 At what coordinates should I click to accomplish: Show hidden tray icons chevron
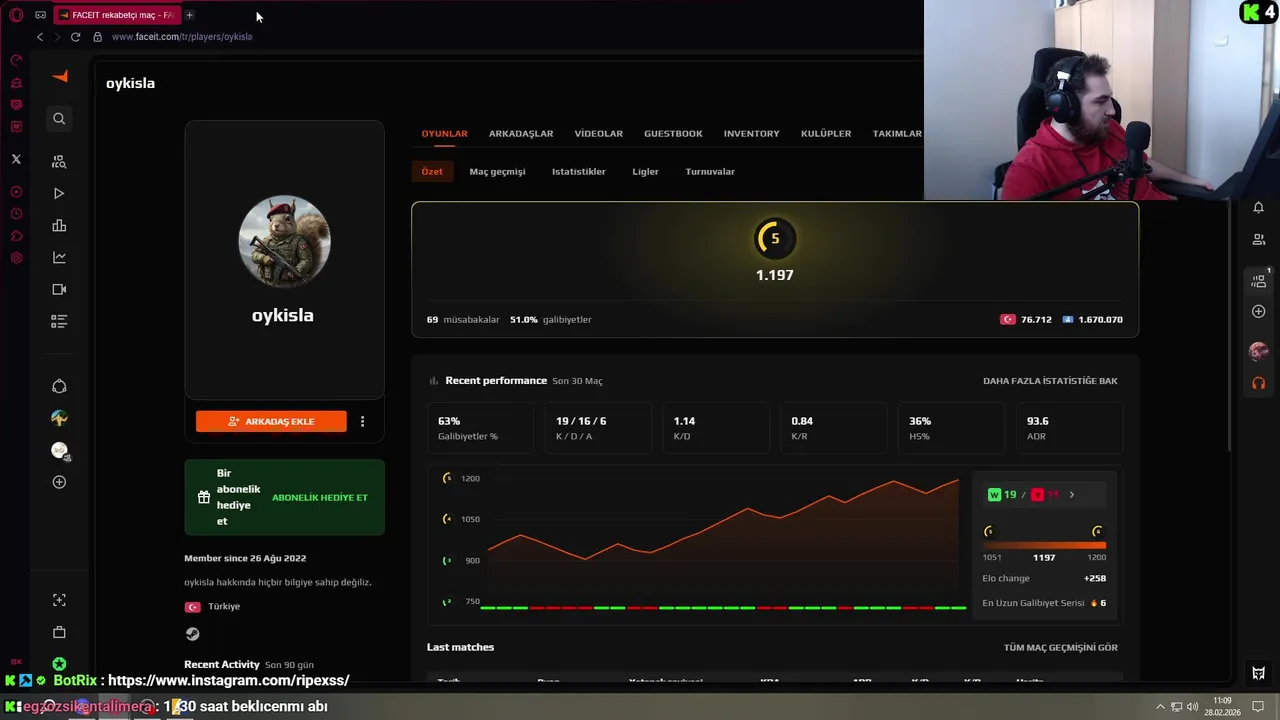pyautogui.click(x=1160, y=707)
